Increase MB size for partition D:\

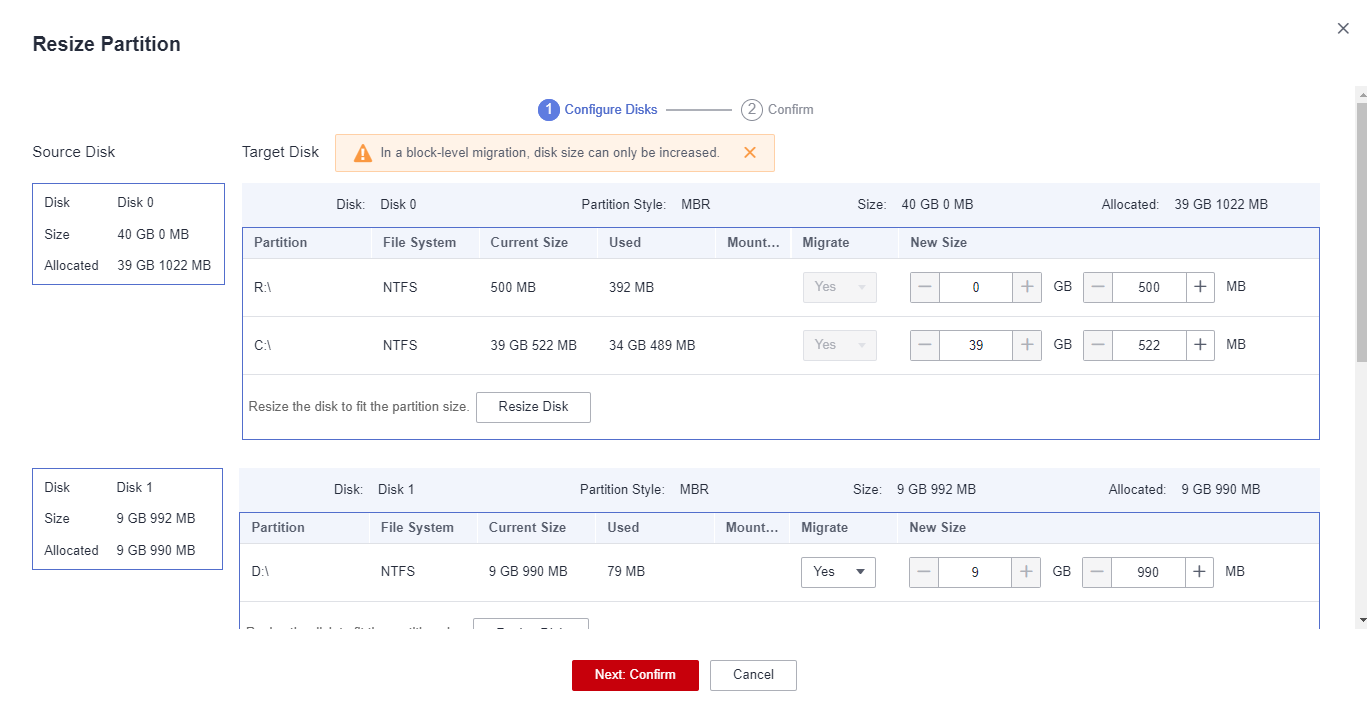click(x=1199, y=572)
